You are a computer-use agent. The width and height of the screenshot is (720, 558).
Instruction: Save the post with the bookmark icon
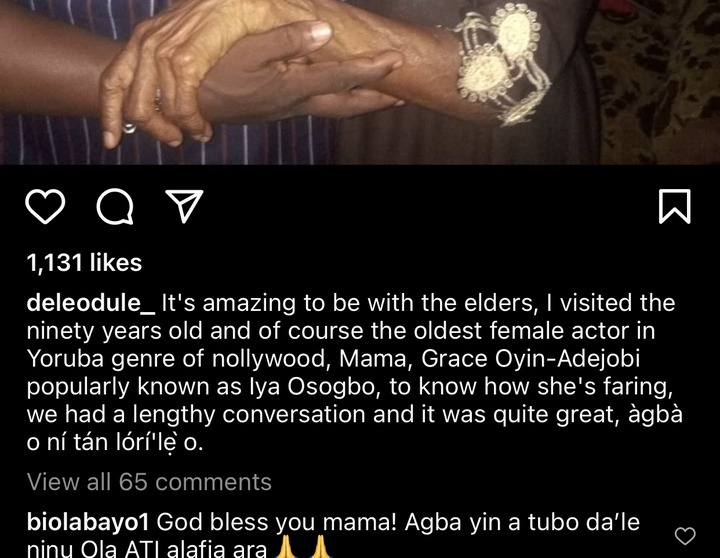(675, 206)
